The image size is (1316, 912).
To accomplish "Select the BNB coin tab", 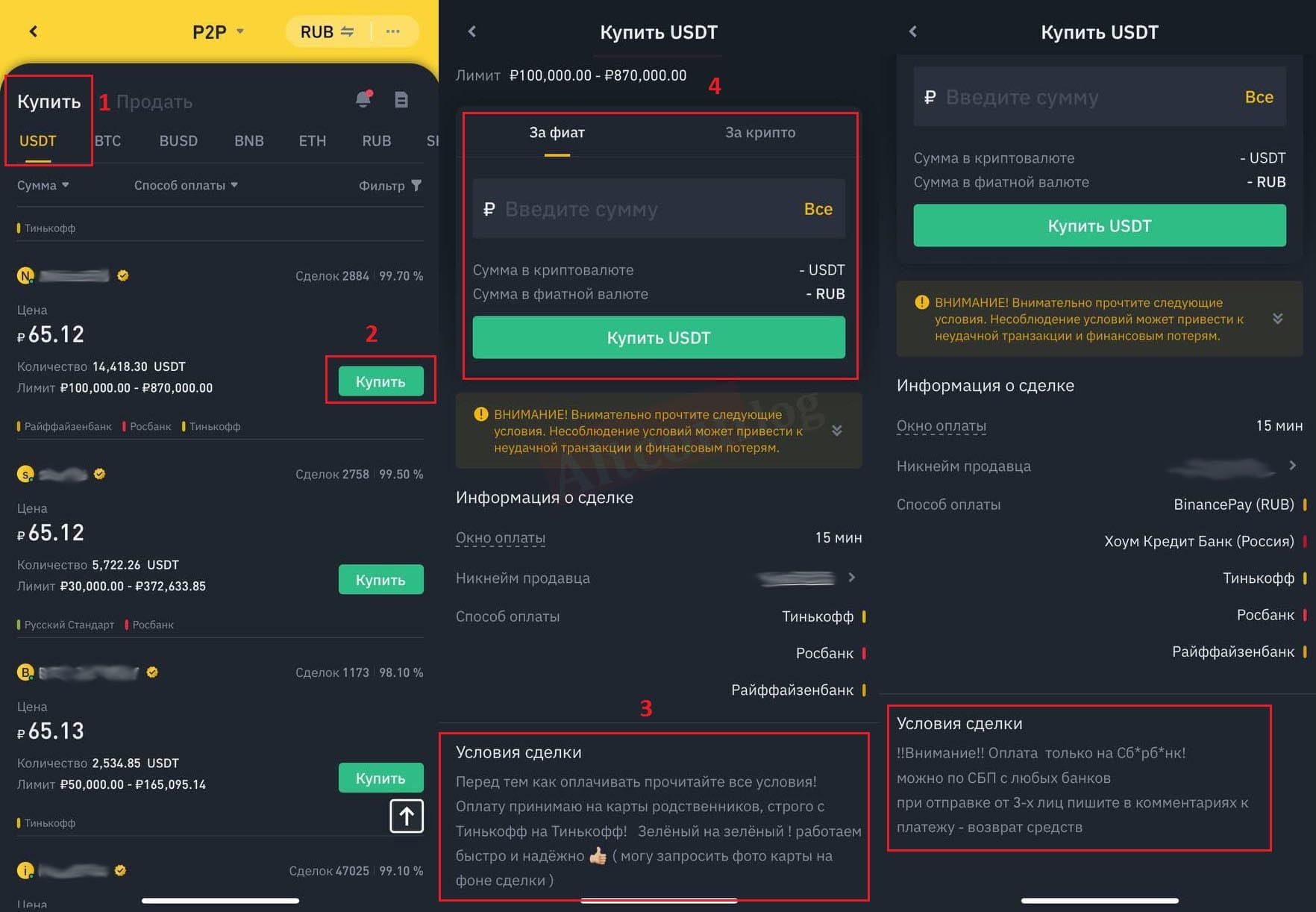I will (x=249, y=141).
